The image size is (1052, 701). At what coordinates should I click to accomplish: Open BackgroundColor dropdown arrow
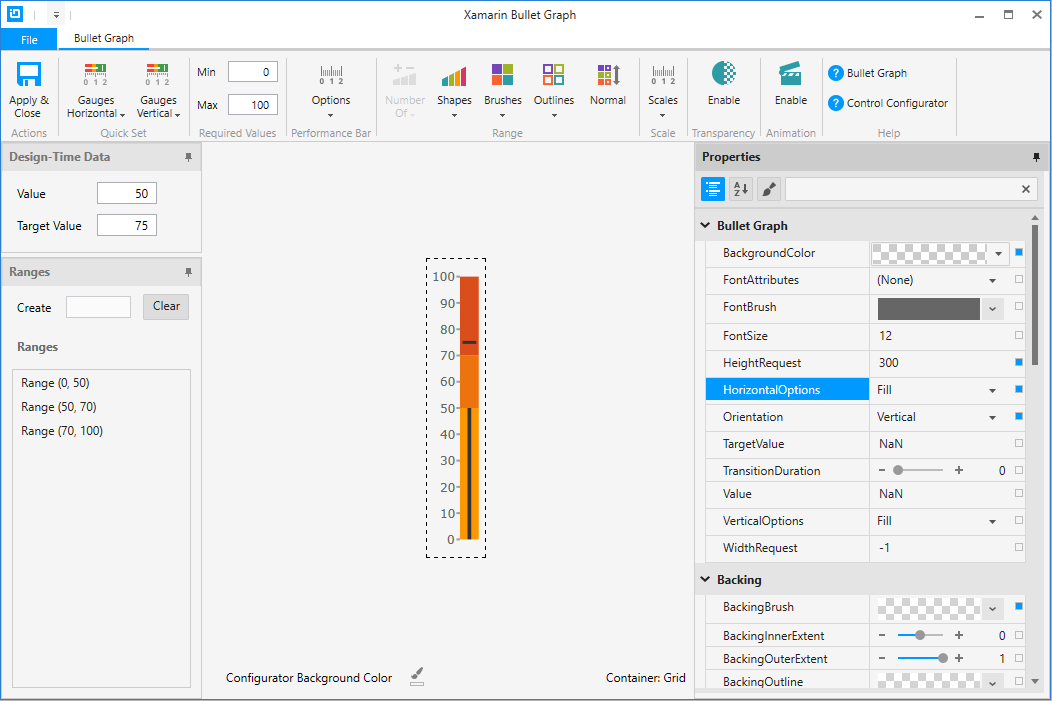[998, 254]
